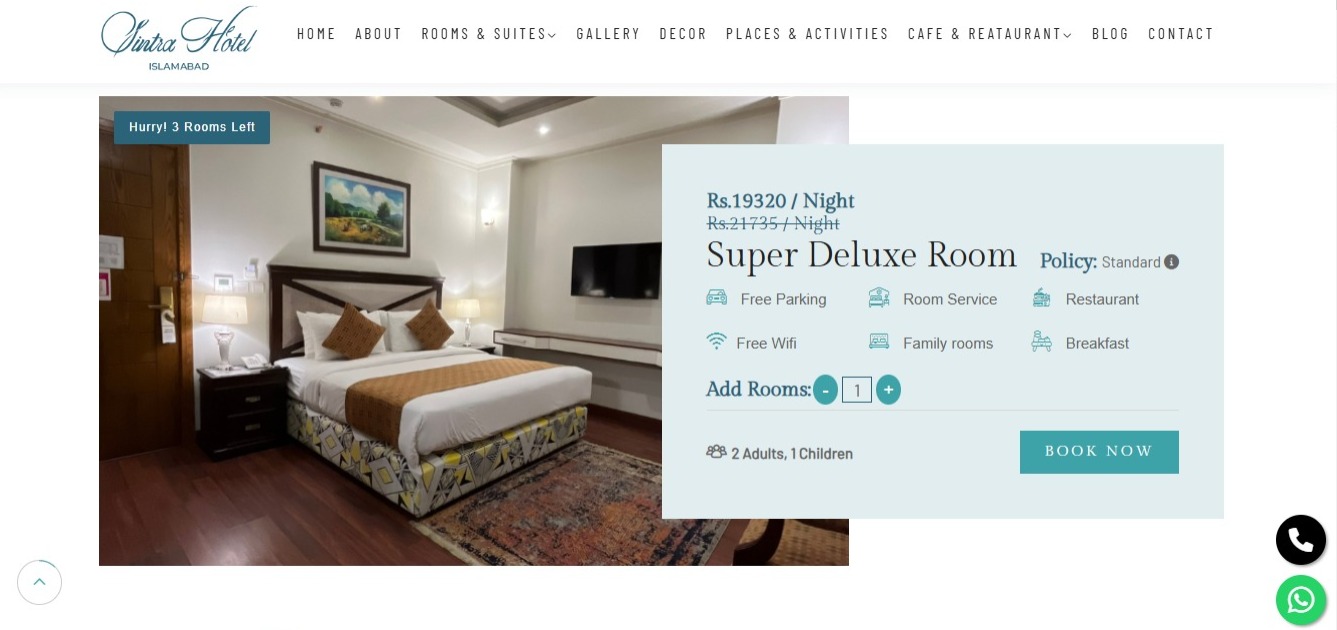Open the Gallery menu item
The width and height of the screenshot is (1337, 630).
coord(608,34)
